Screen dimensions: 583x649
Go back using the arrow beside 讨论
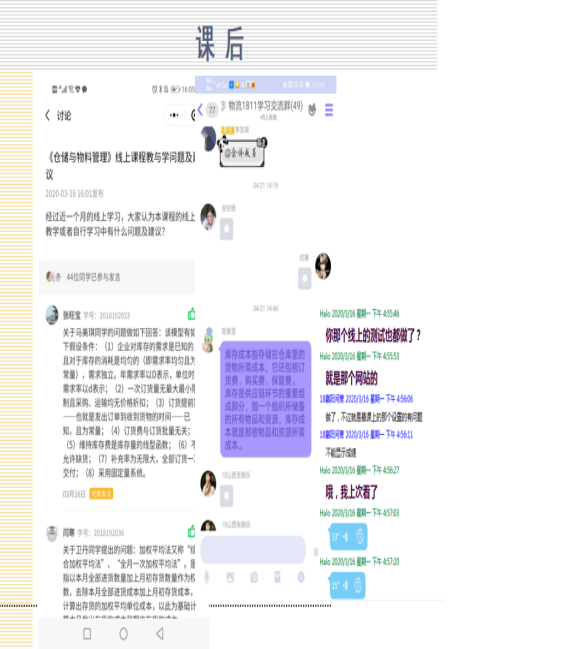coord(47,115)
